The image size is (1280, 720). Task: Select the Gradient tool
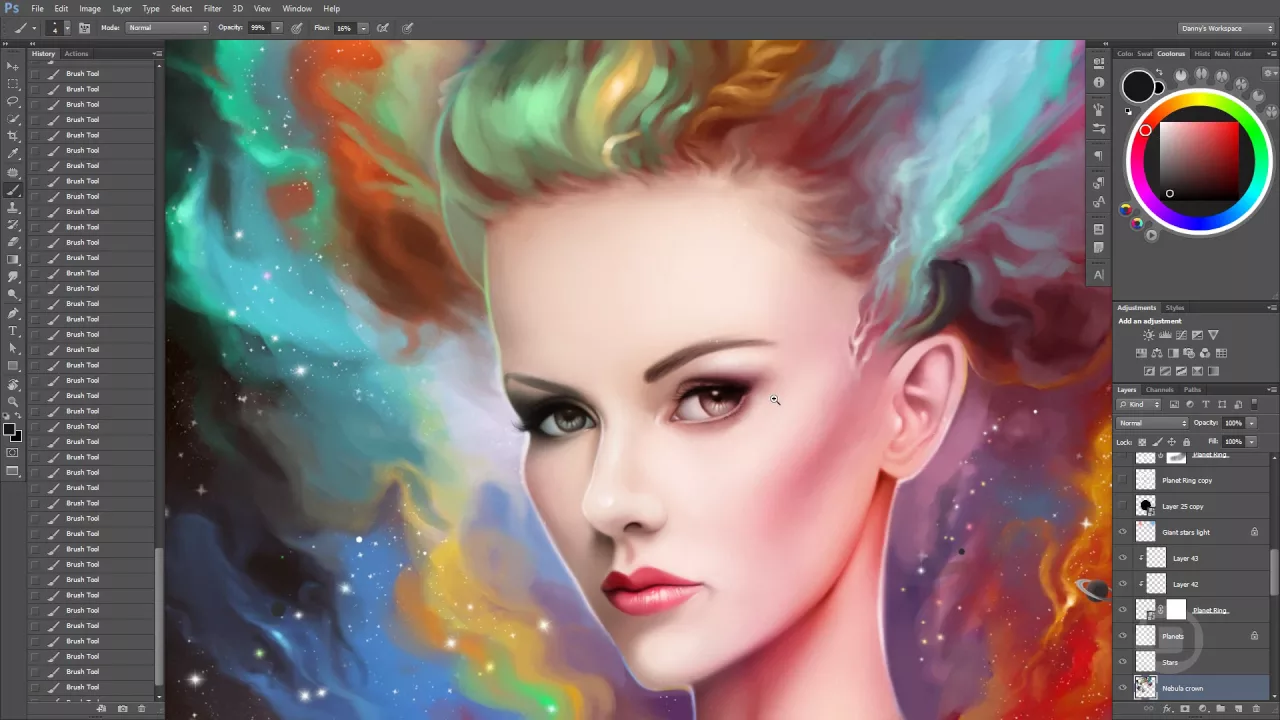pyautogui.click(x=13, y=259)
